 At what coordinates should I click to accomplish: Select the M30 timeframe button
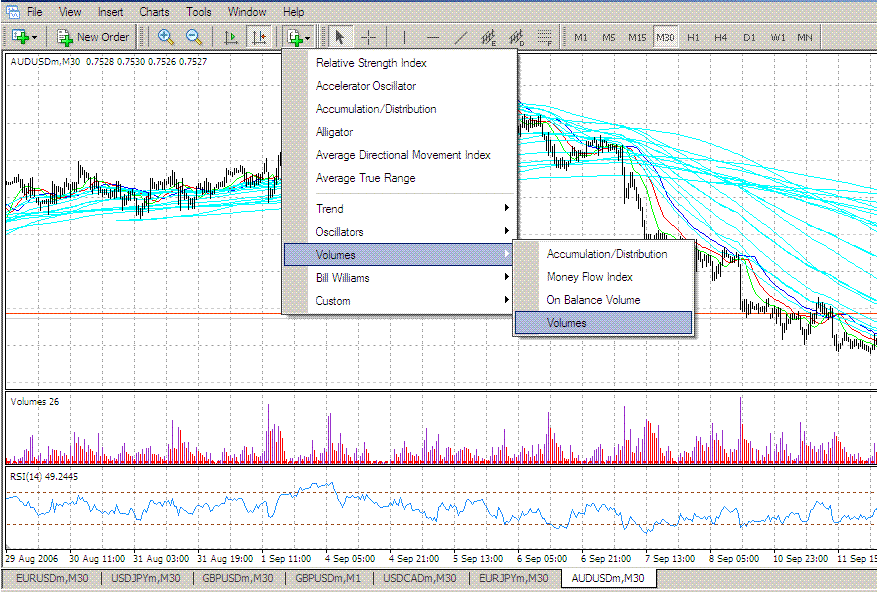[665, 37]
